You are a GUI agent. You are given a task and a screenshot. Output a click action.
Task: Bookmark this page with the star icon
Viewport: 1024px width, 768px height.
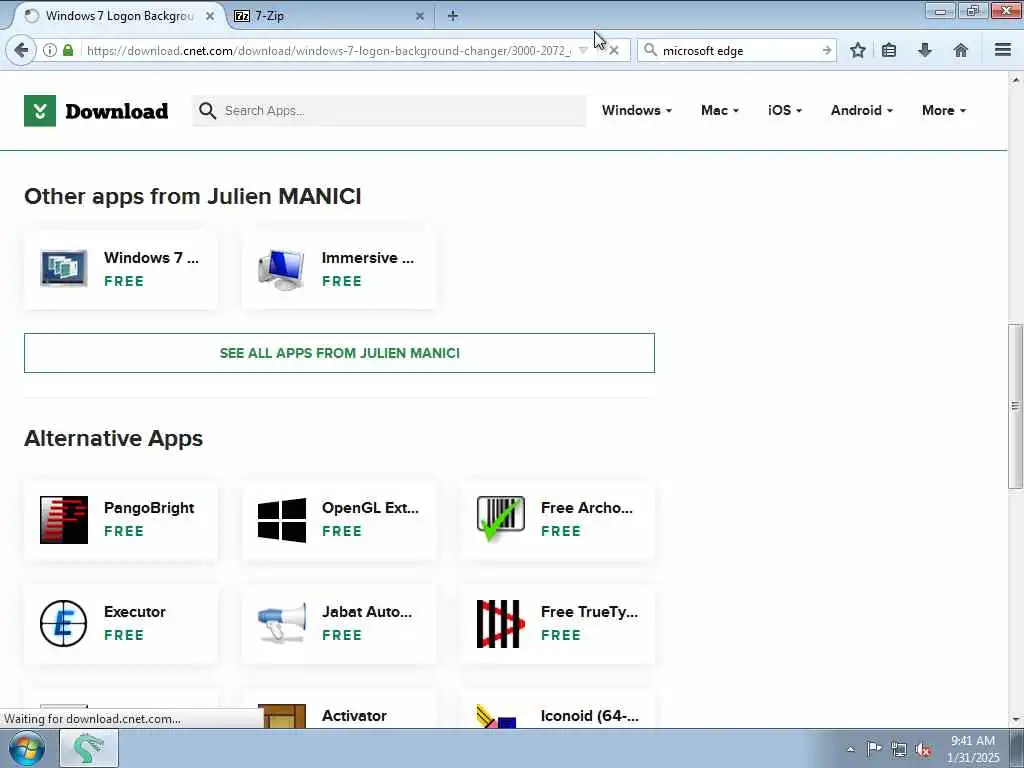click(x=858, y=50)
